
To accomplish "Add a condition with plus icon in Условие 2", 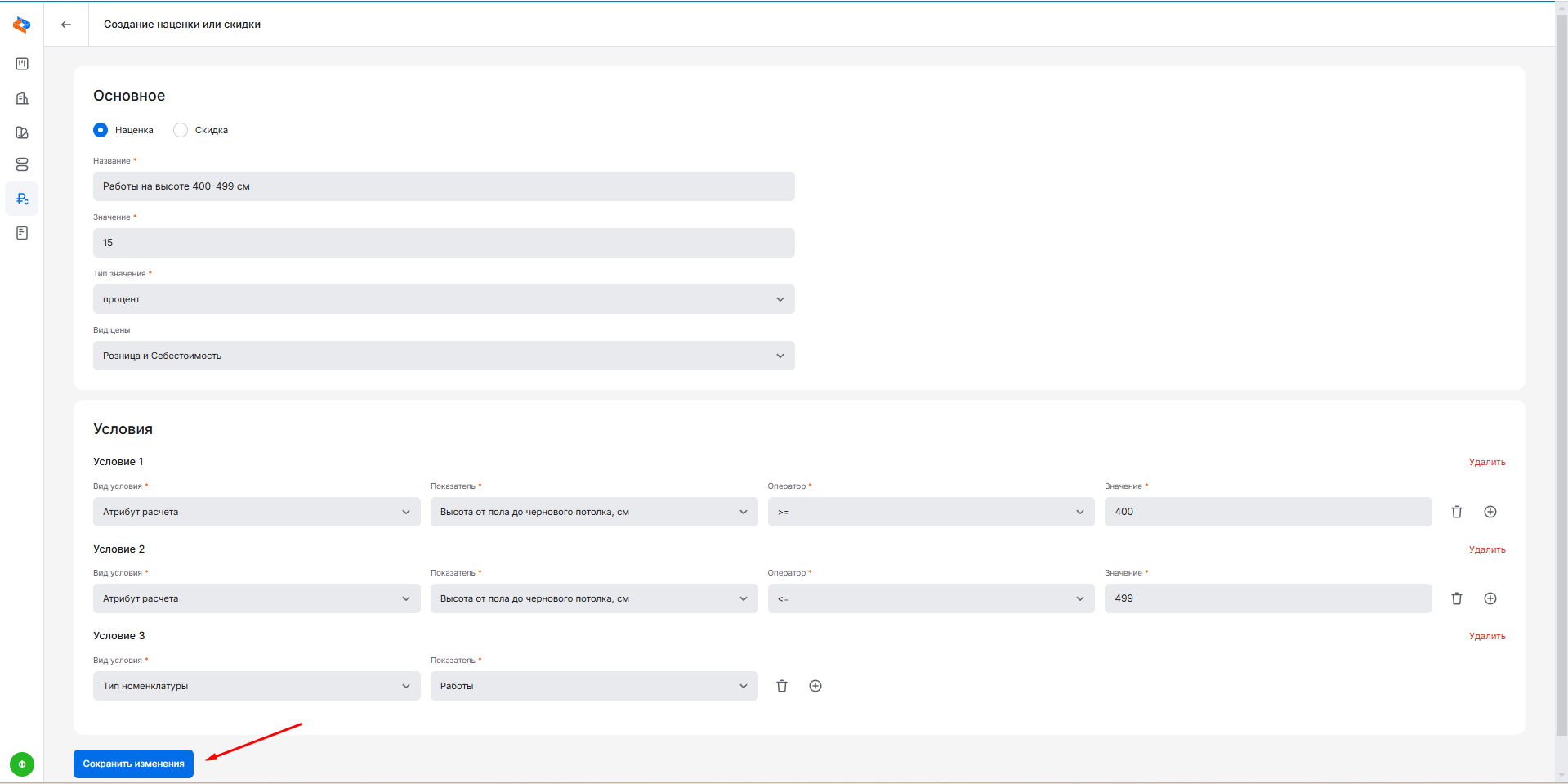I will click(1490, 598).
